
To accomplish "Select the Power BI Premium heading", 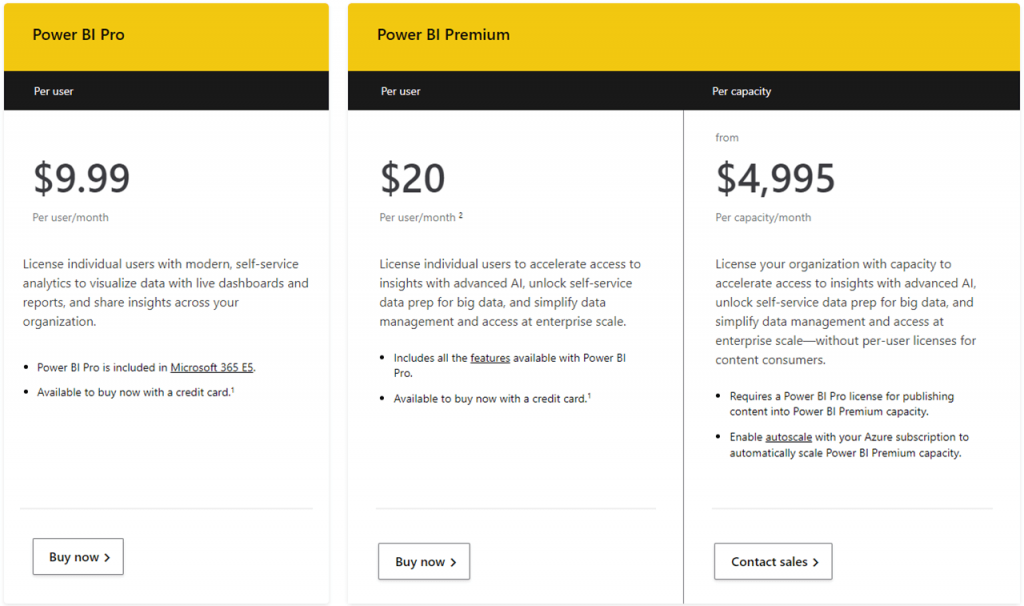I will pyautogui.click(x=443, y=35).
